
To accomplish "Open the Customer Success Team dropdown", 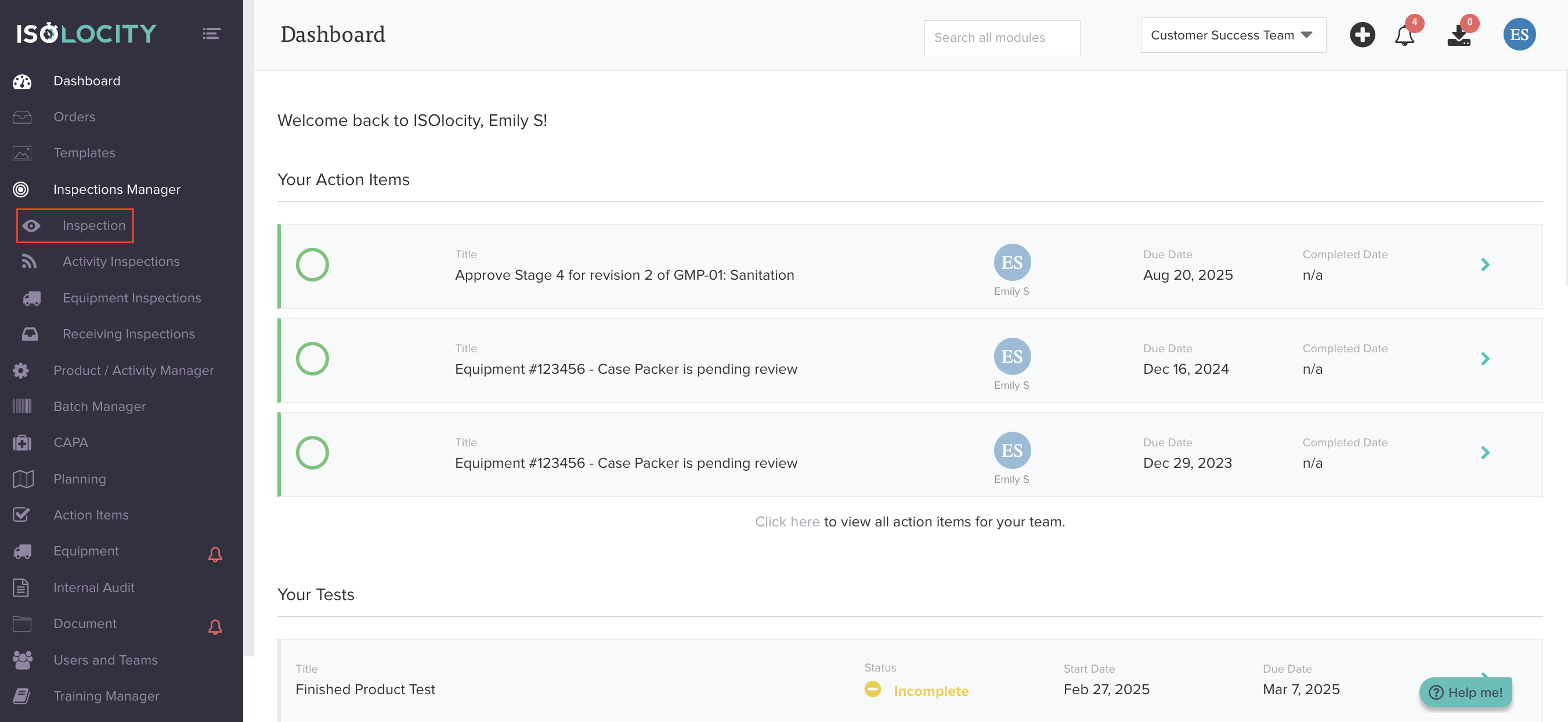I will [1233, 35].
